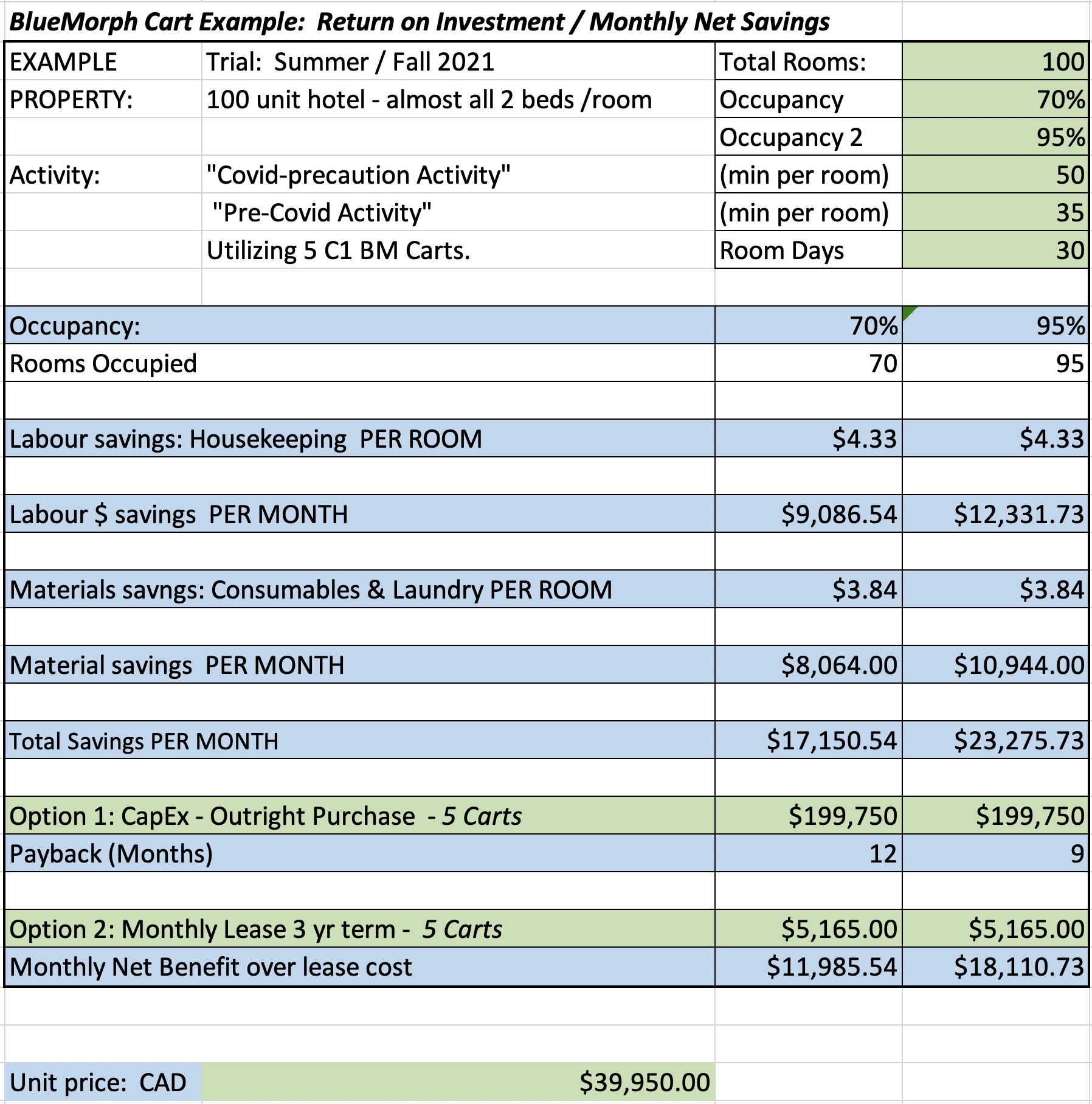Viewport: 1092px width, 1104px height.
Task: Select the Unit price: CAD label
Action: click(103, 1082)
